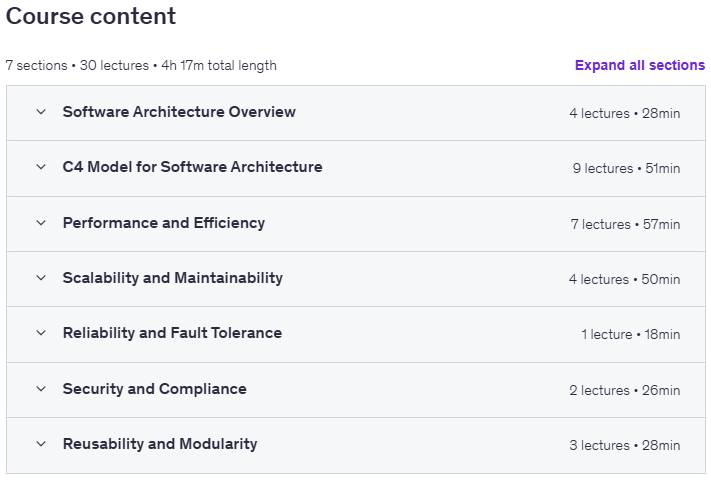The width and height of the screenshot is (711, 481).
Task: Expand all sections link
Action: (640, 65)
